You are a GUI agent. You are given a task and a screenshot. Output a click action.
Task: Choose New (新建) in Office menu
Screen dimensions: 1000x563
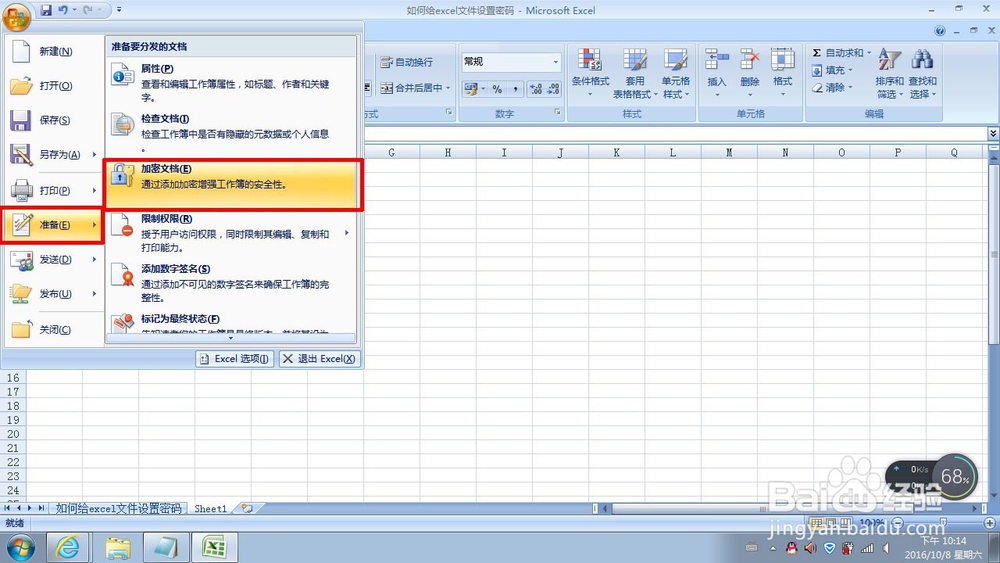point(54,51)
